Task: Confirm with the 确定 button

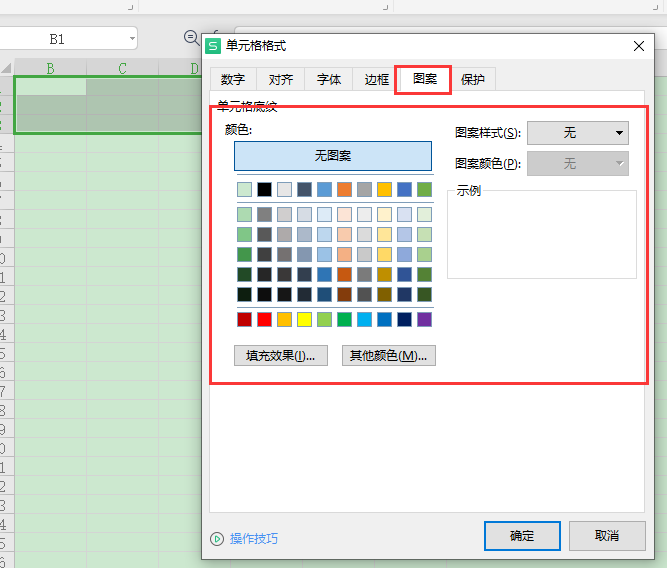Action: click(522, 535)
